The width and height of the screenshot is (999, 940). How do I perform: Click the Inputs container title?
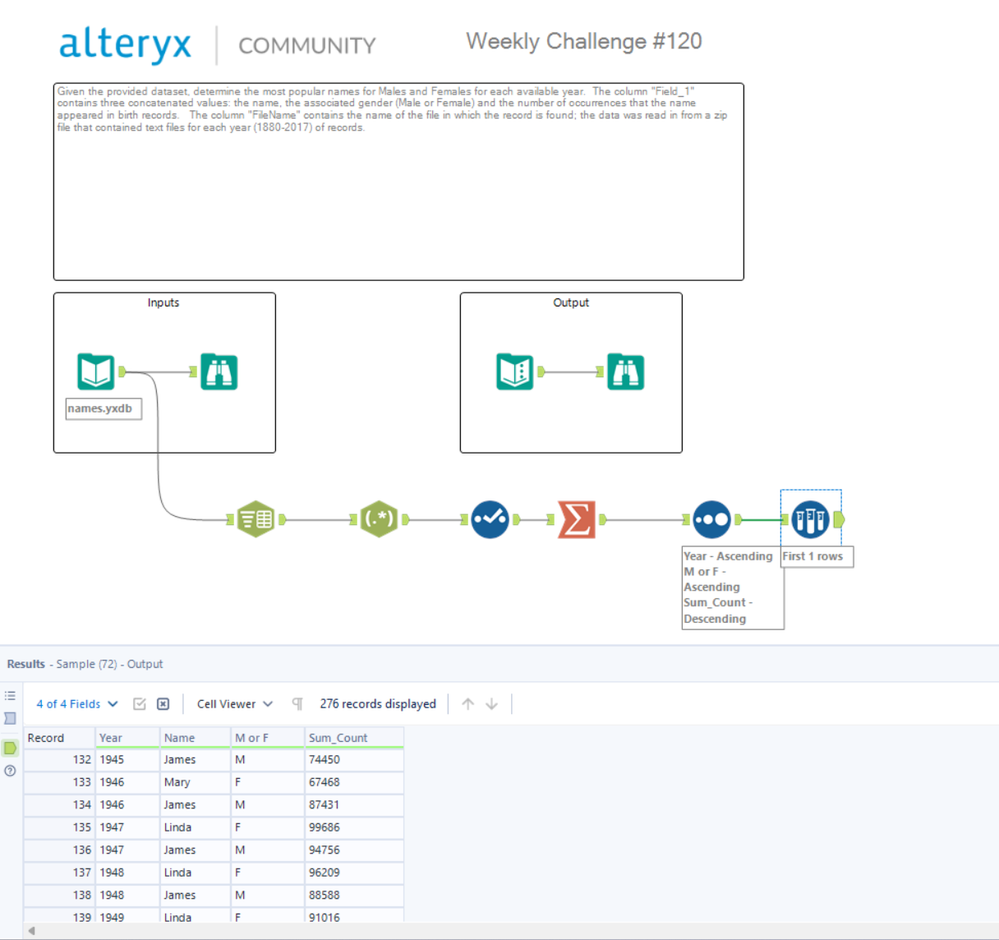[163, 302]
